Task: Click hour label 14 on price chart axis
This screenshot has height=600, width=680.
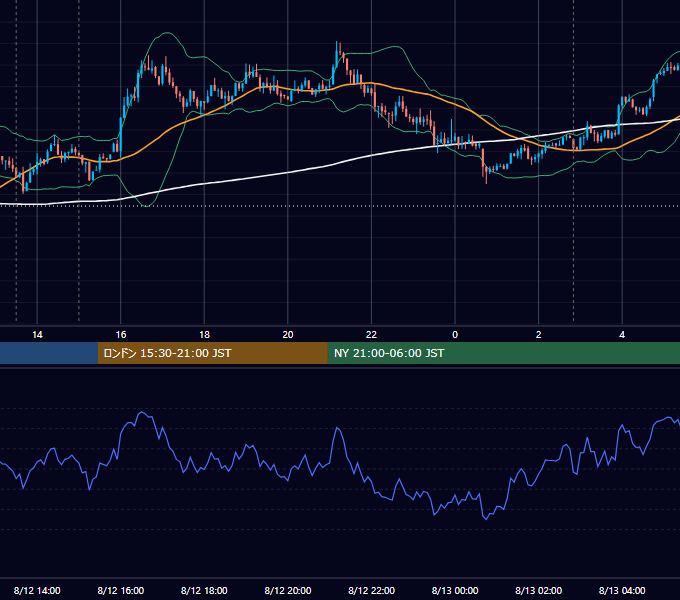Action: (37, 335)
